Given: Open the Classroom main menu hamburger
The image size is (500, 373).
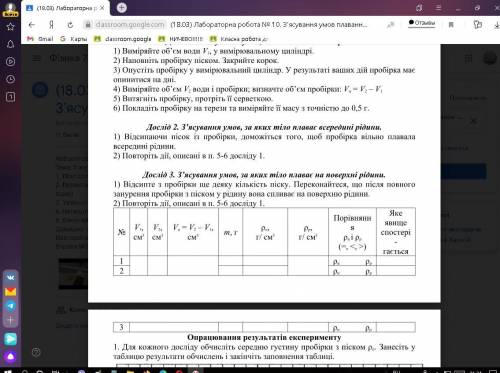Looking at the screenshot, I should [x=36, y=59].
